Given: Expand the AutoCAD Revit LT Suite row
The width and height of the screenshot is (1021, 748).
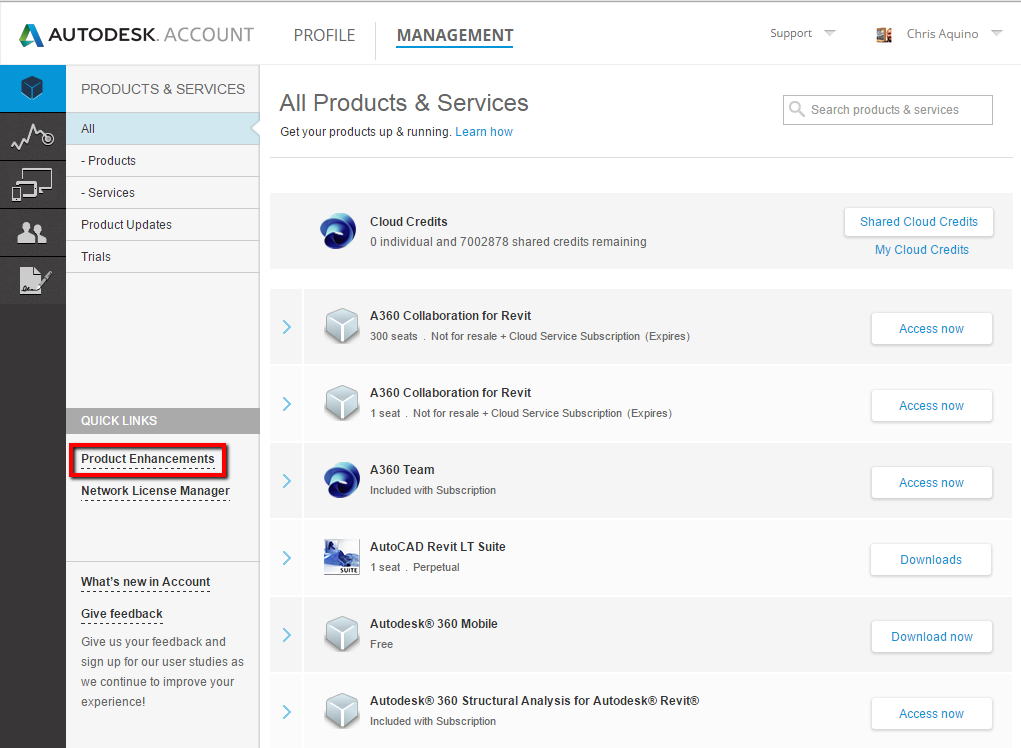Looking at the screenshot, I should tap(287, 558).
